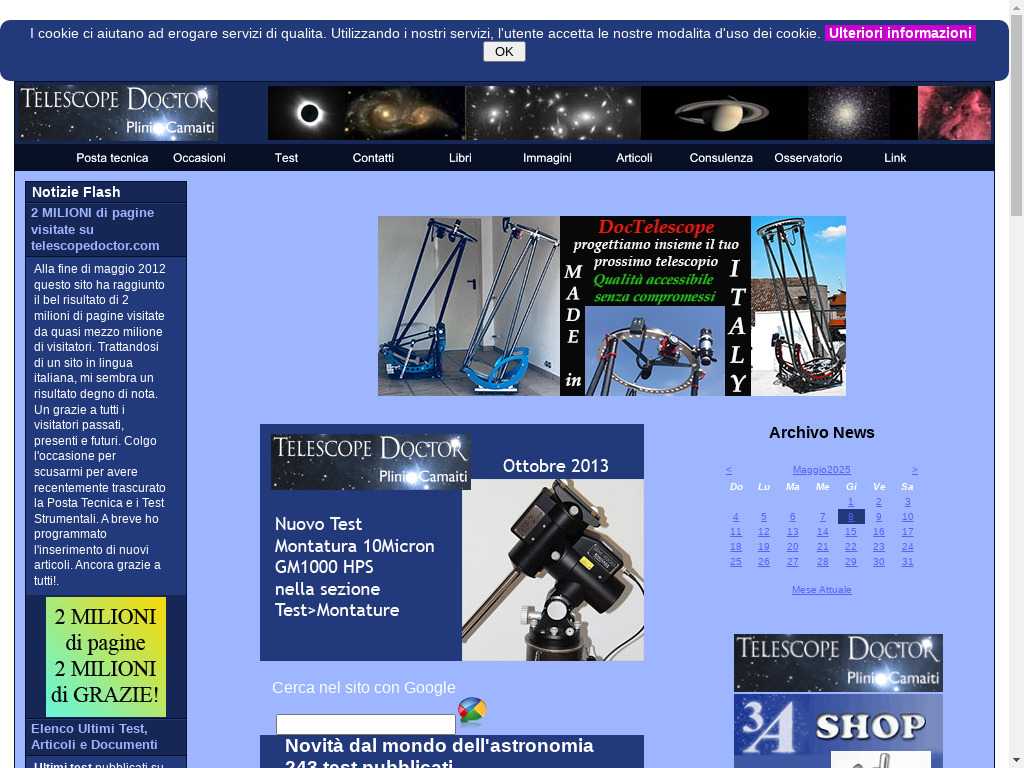
Task: Open the Immagini menu item
Action: tap(547, 158)
